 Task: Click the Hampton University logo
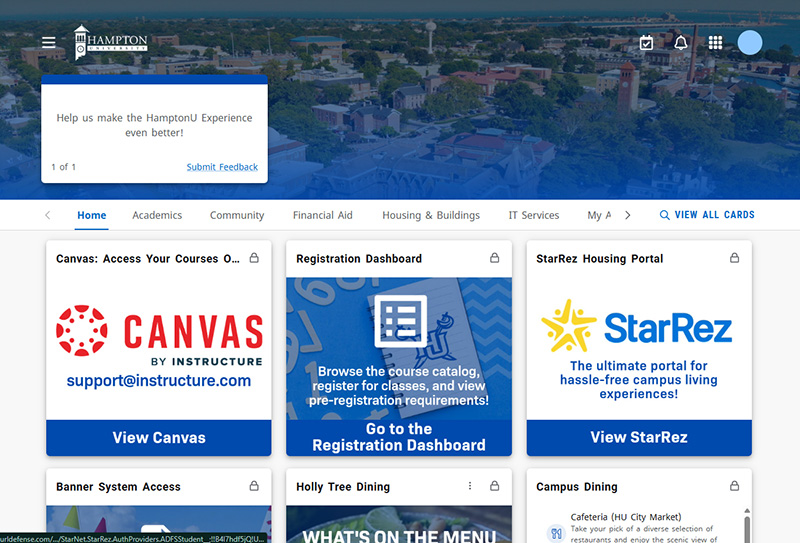click(x=111, y=42)
